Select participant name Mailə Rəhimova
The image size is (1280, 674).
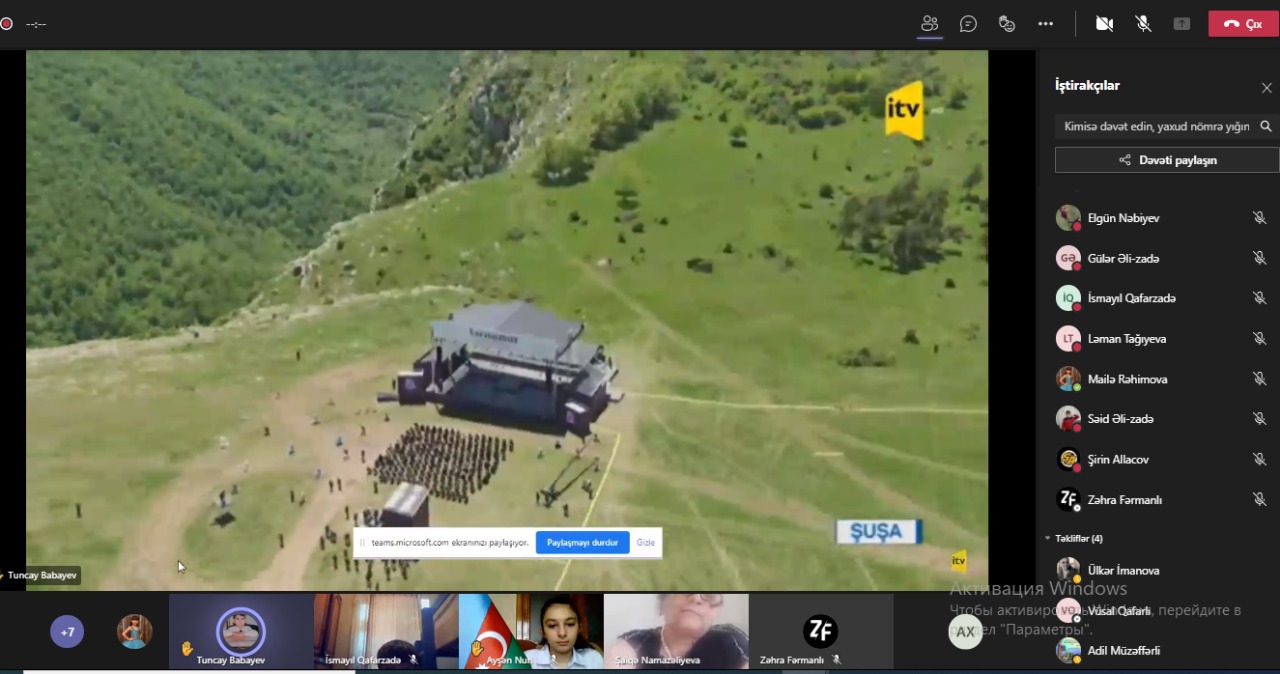pos(1127,380)
